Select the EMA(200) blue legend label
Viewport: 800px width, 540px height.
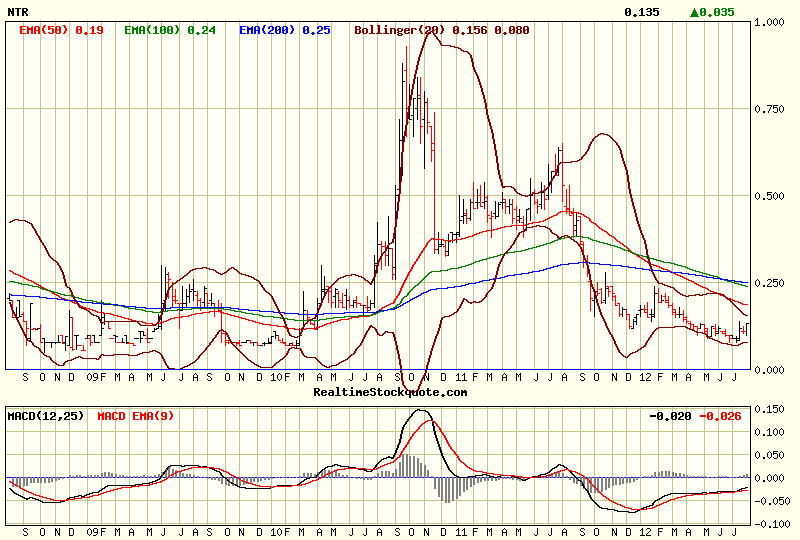(x=267, y=30)
